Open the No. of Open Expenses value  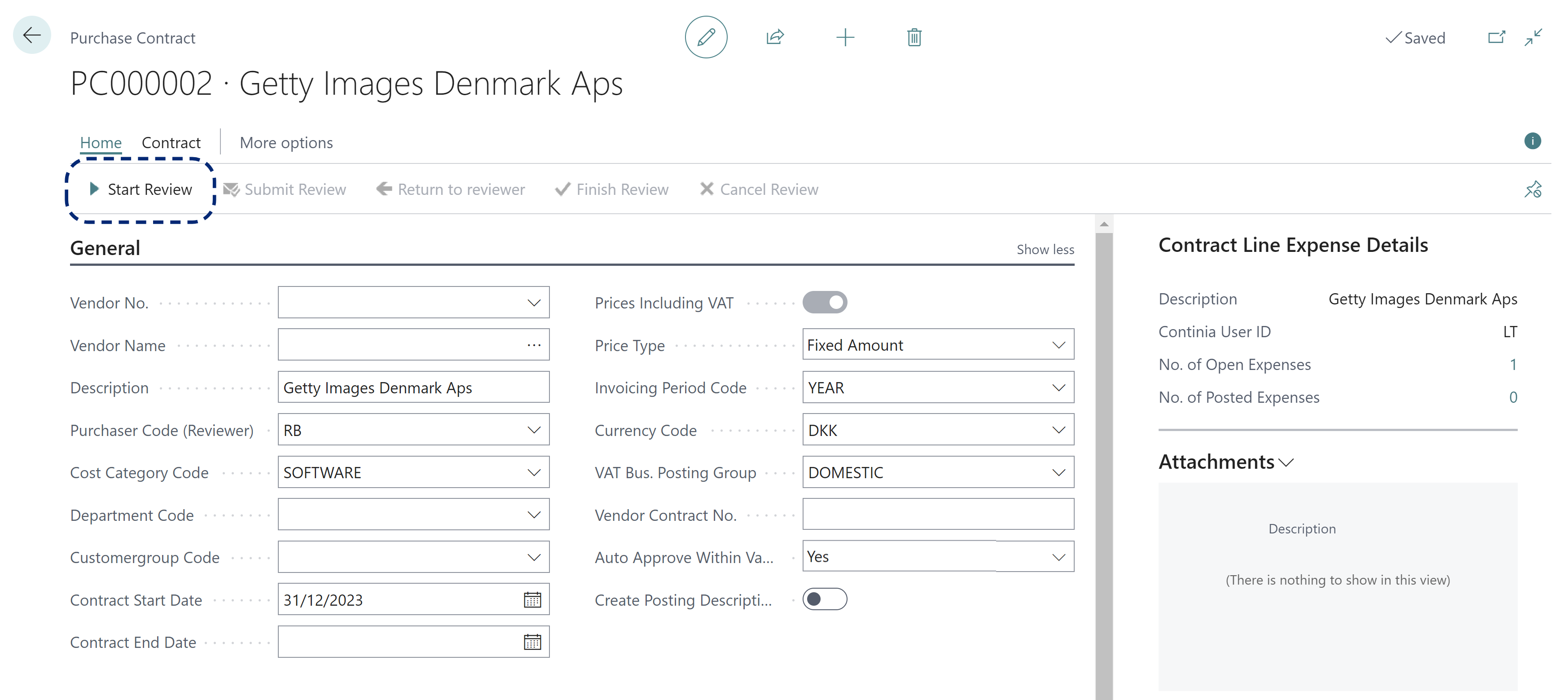point(1513,364)
